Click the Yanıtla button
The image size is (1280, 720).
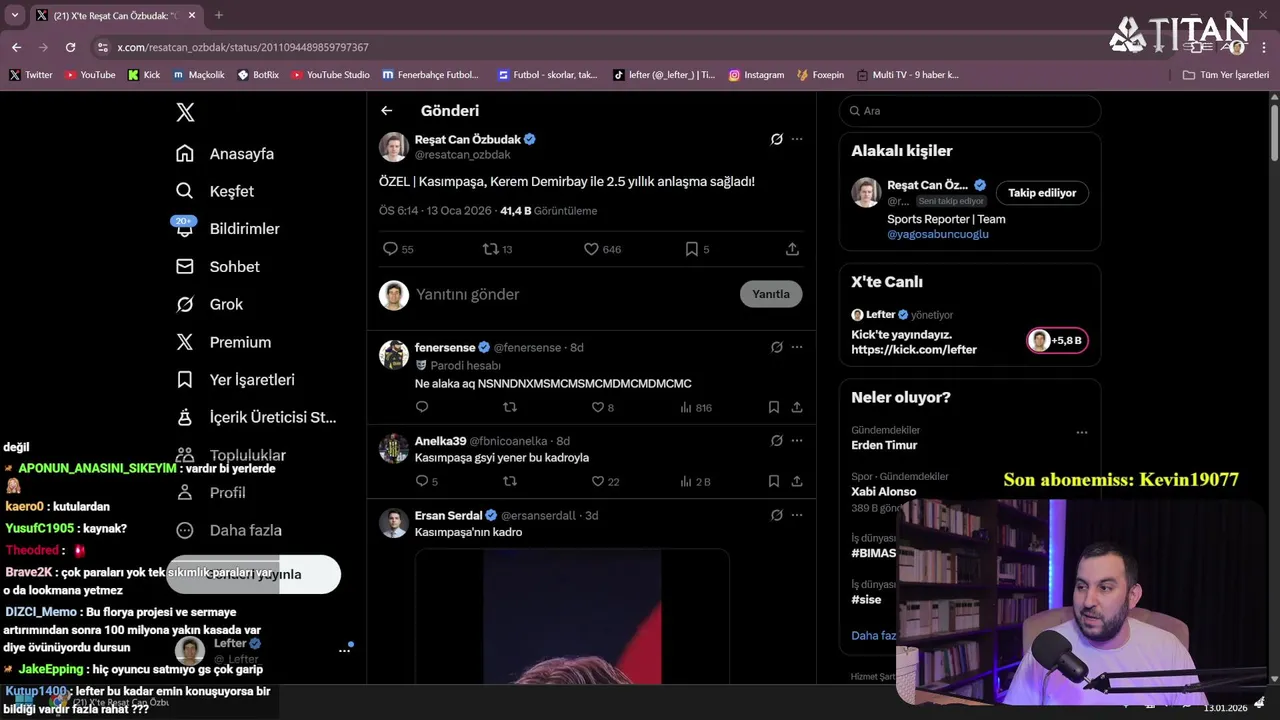click(771, 294)
